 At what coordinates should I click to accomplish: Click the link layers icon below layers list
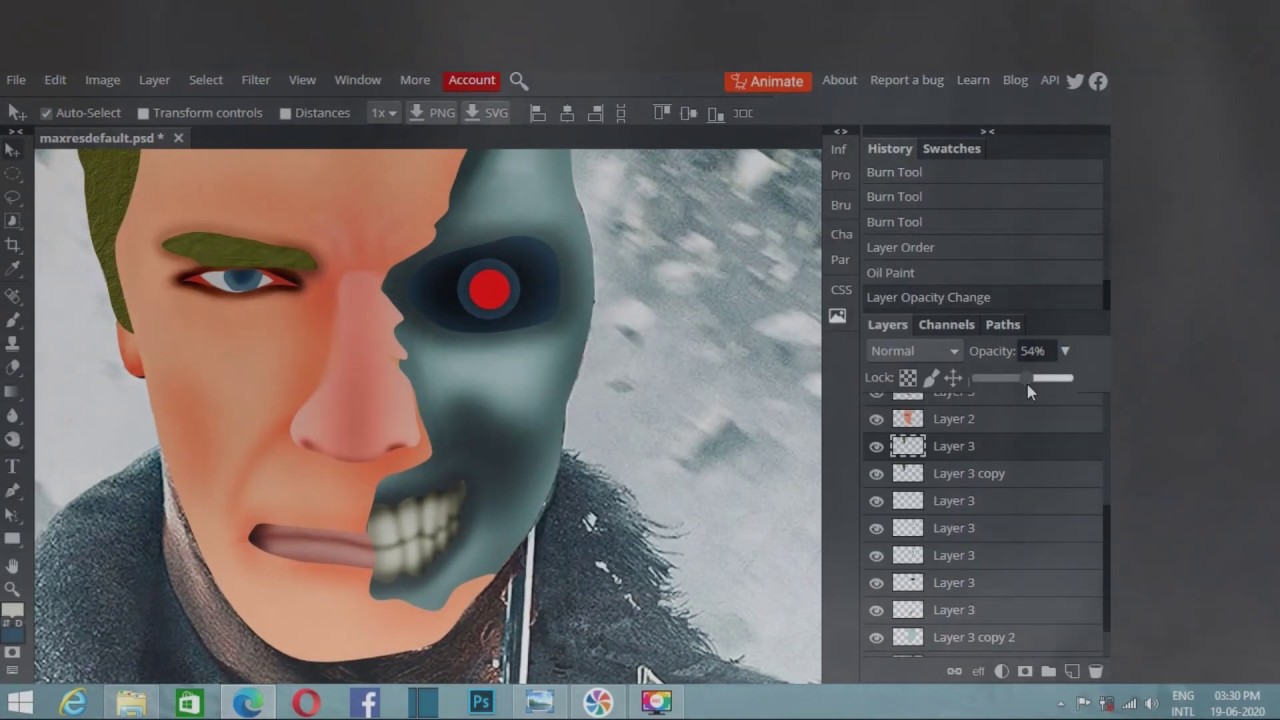click(954, 672)
